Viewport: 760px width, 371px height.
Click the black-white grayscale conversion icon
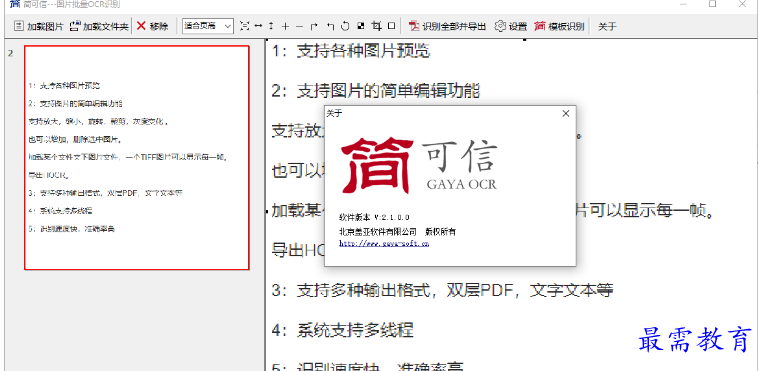(360, 26)
